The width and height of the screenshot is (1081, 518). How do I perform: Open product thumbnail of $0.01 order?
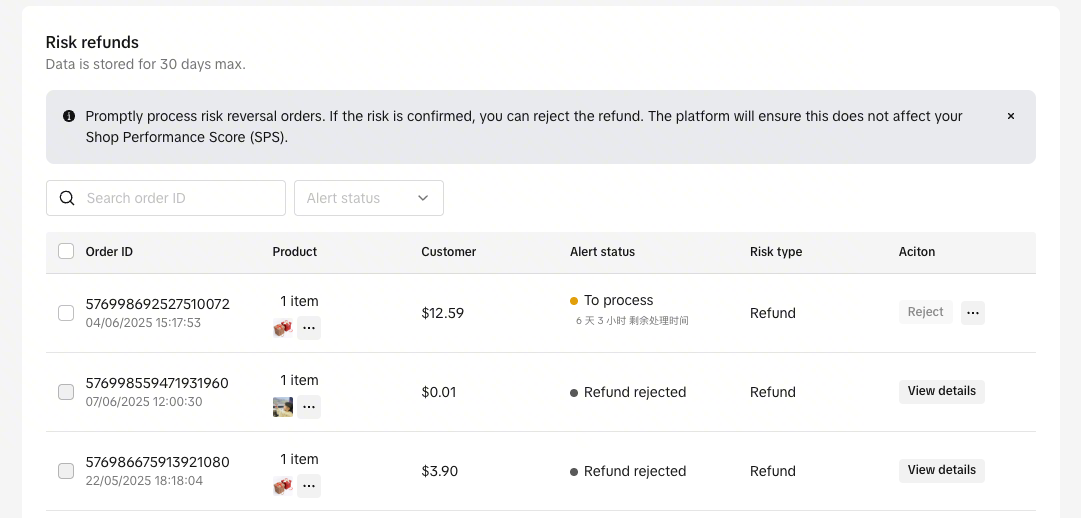(283, 406)
